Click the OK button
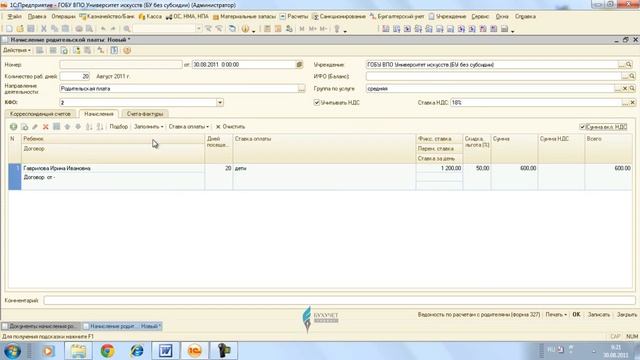640x360 pixels. [576, 315]
